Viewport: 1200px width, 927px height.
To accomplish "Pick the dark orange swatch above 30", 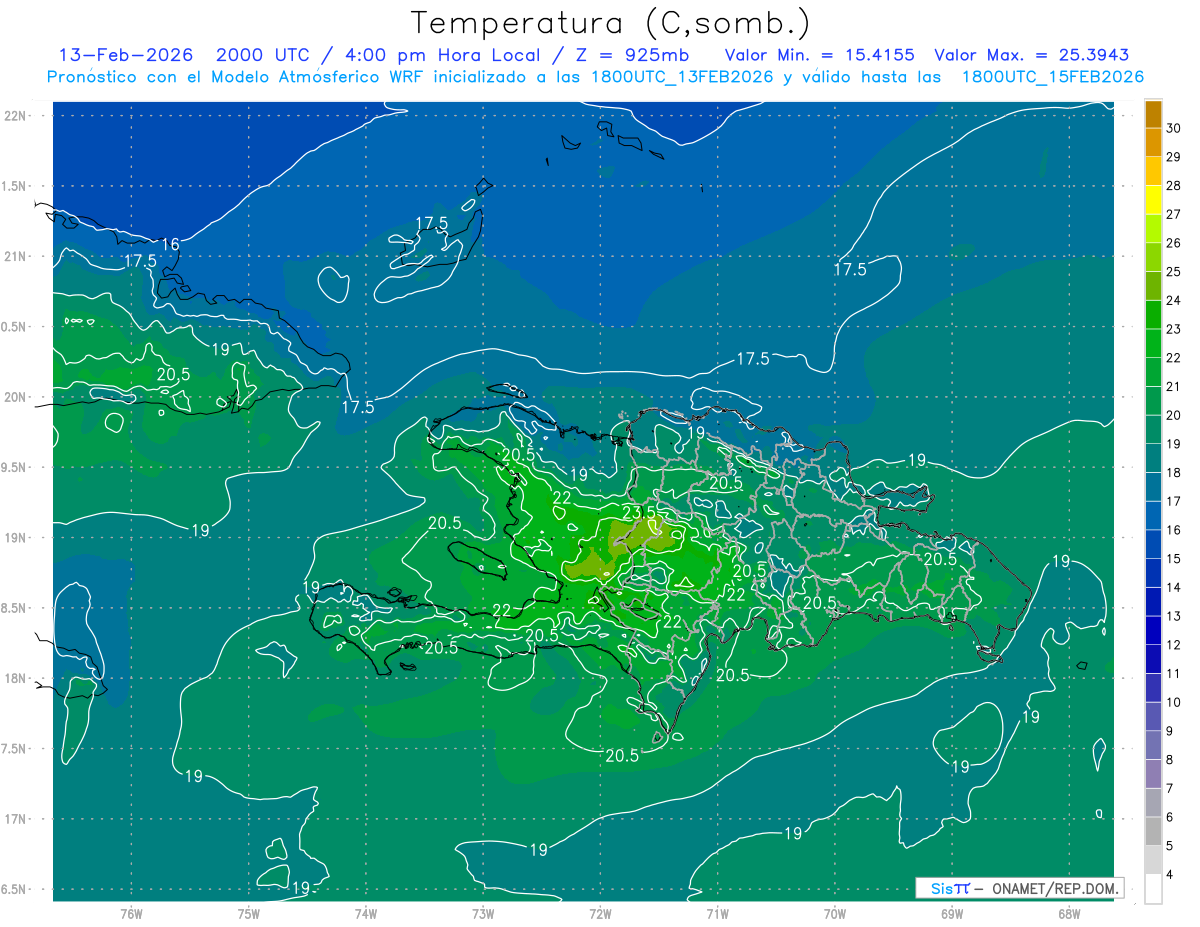I will click(1153, 114).
